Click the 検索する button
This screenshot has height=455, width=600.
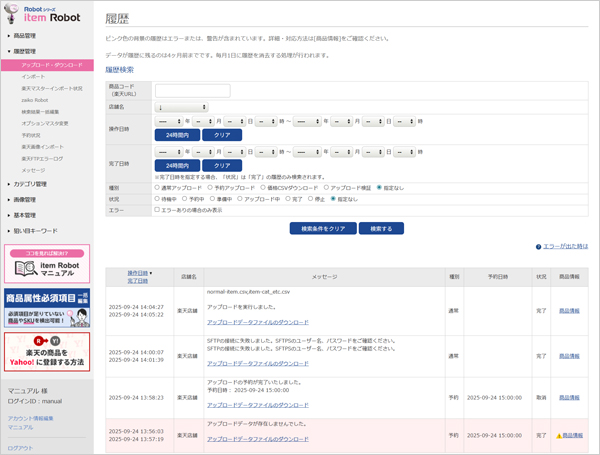(381, 228)
